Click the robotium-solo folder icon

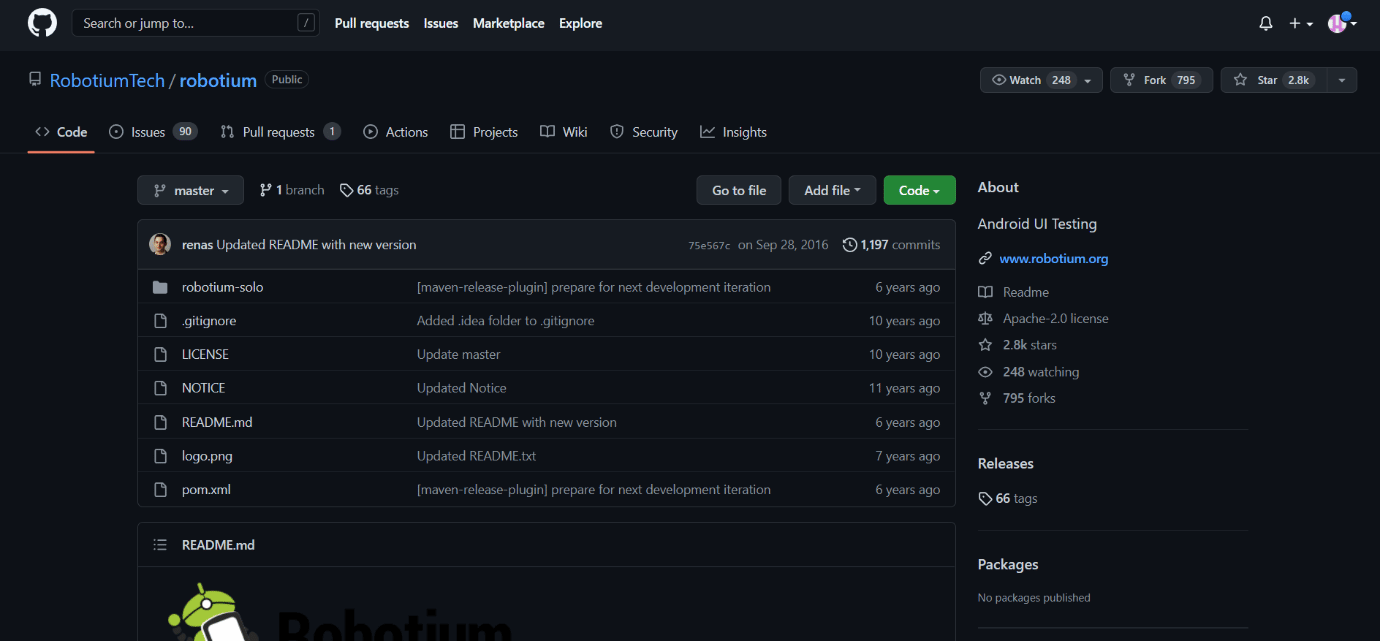pos(160,287)
